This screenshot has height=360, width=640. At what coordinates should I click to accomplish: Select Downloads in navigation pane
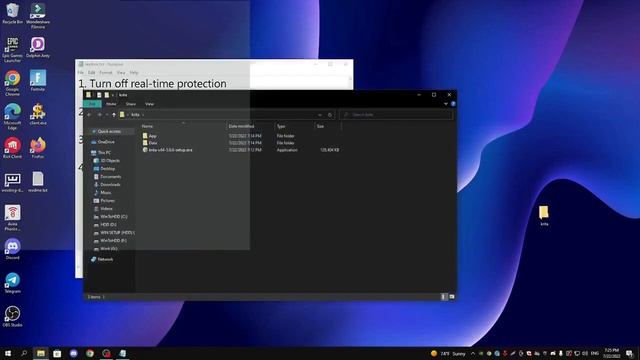pyautogui.click(x=110, y=184)
